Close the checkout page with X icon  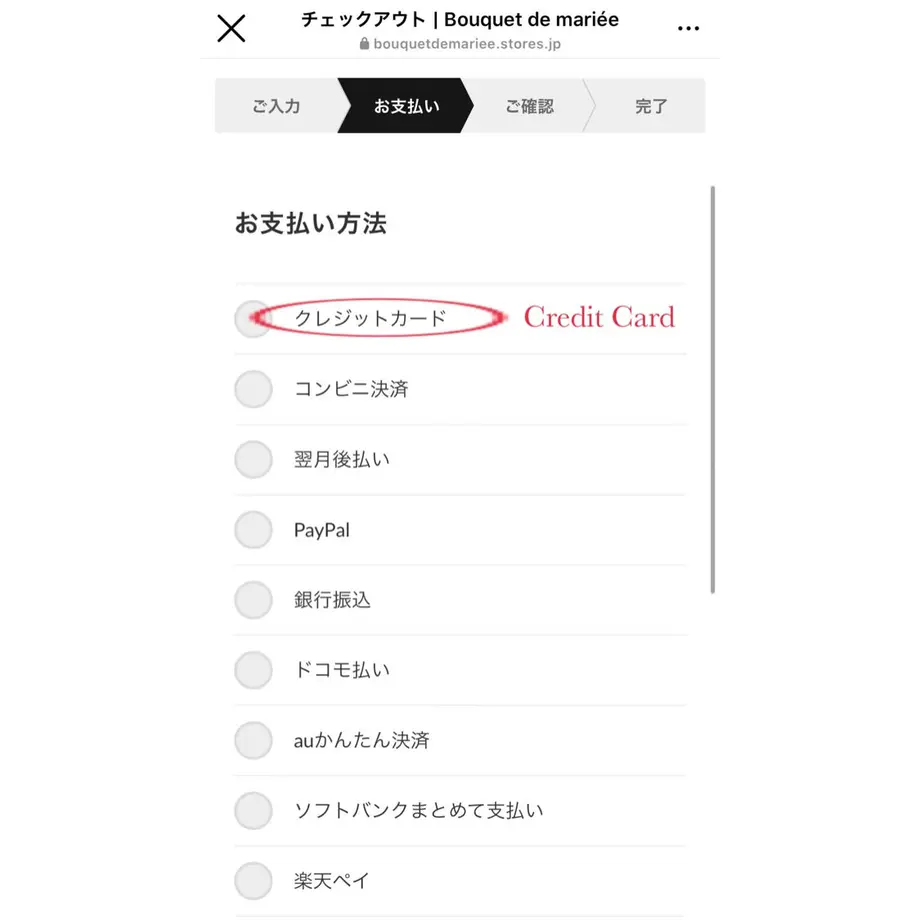231,28
